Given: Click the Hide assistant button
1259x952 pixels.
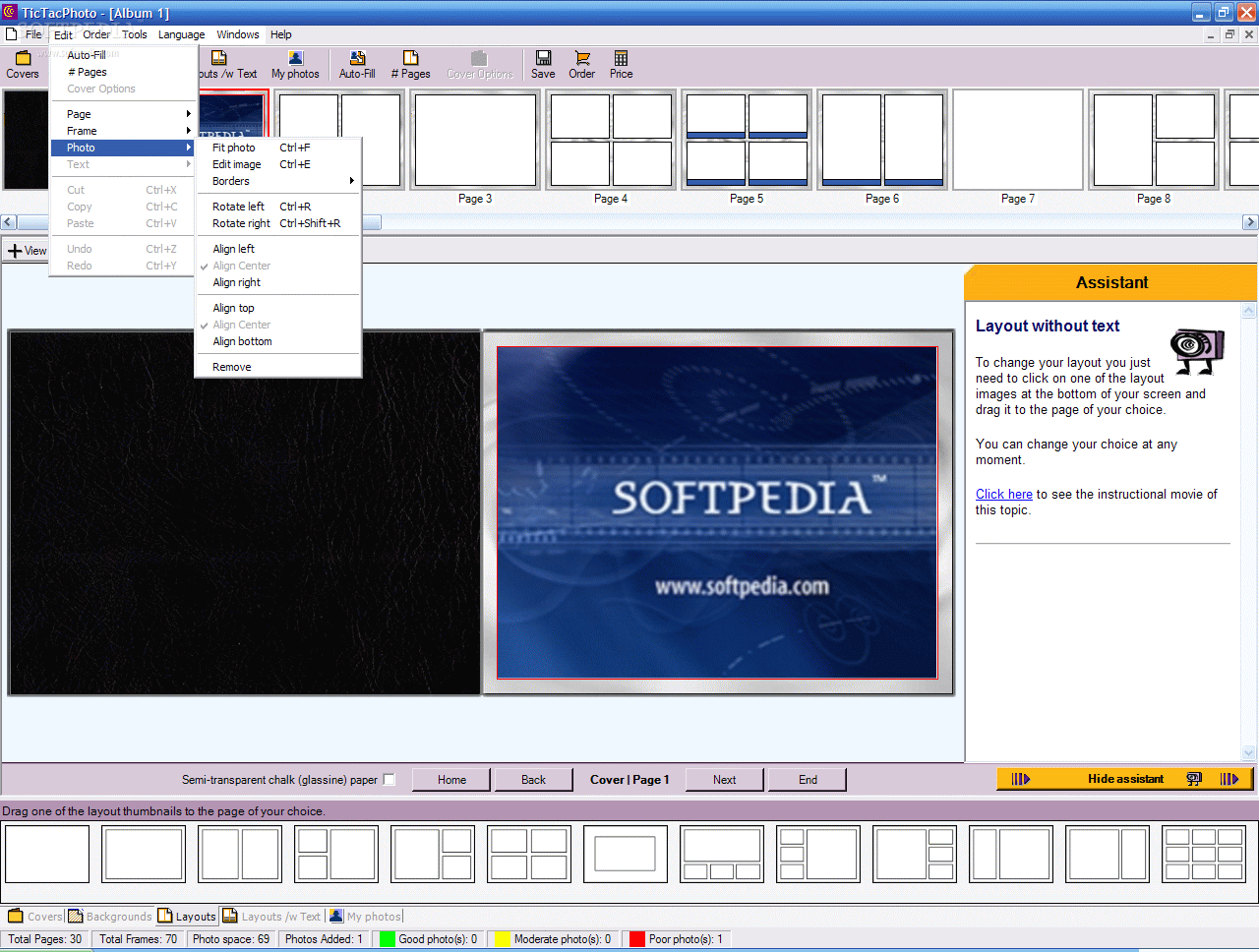Looking at the screenshot, I should [1125, 779].
